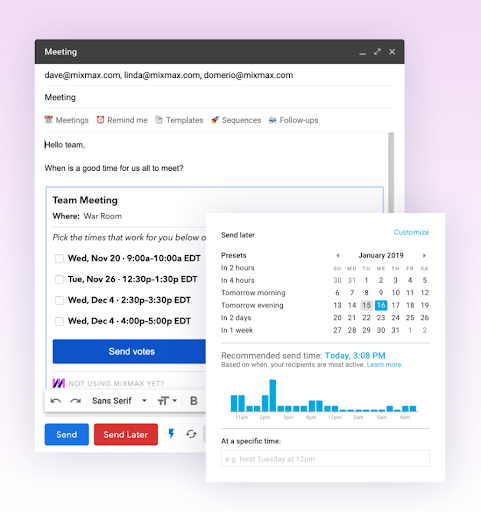Select January 15 in the calendar

pyautogui.click(x=366, y=305)
